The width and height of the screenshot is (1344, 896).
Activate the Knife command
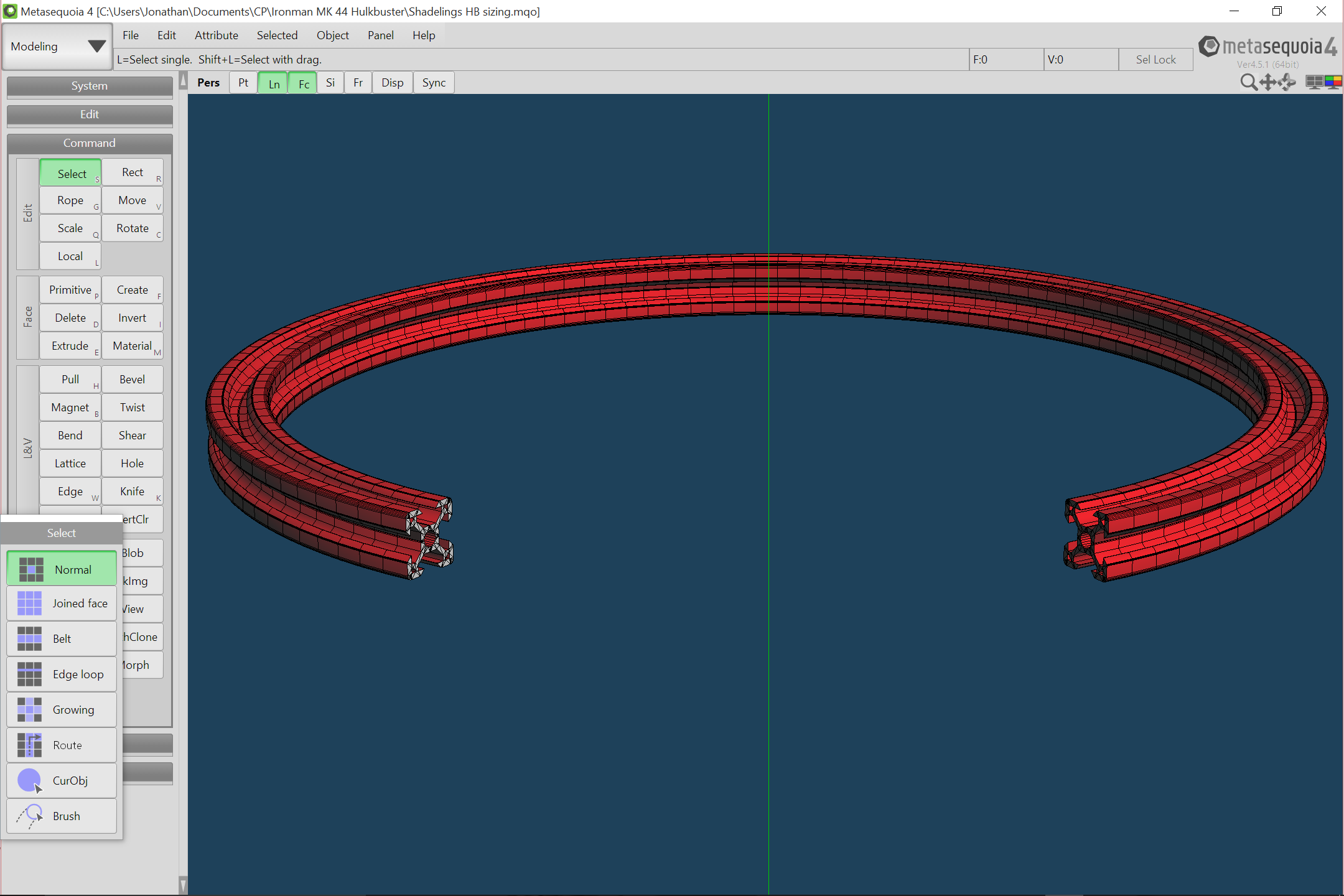(x=133, y=492)
